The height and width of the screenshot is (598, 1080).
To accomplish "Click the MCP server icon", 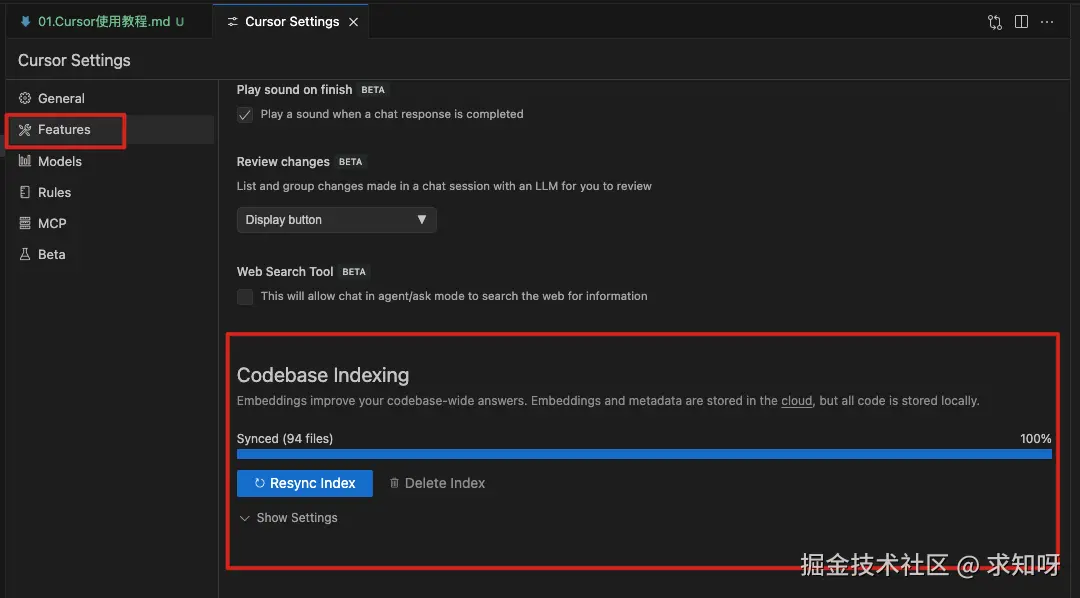I will pyautogui.click(x=25, y=223).
